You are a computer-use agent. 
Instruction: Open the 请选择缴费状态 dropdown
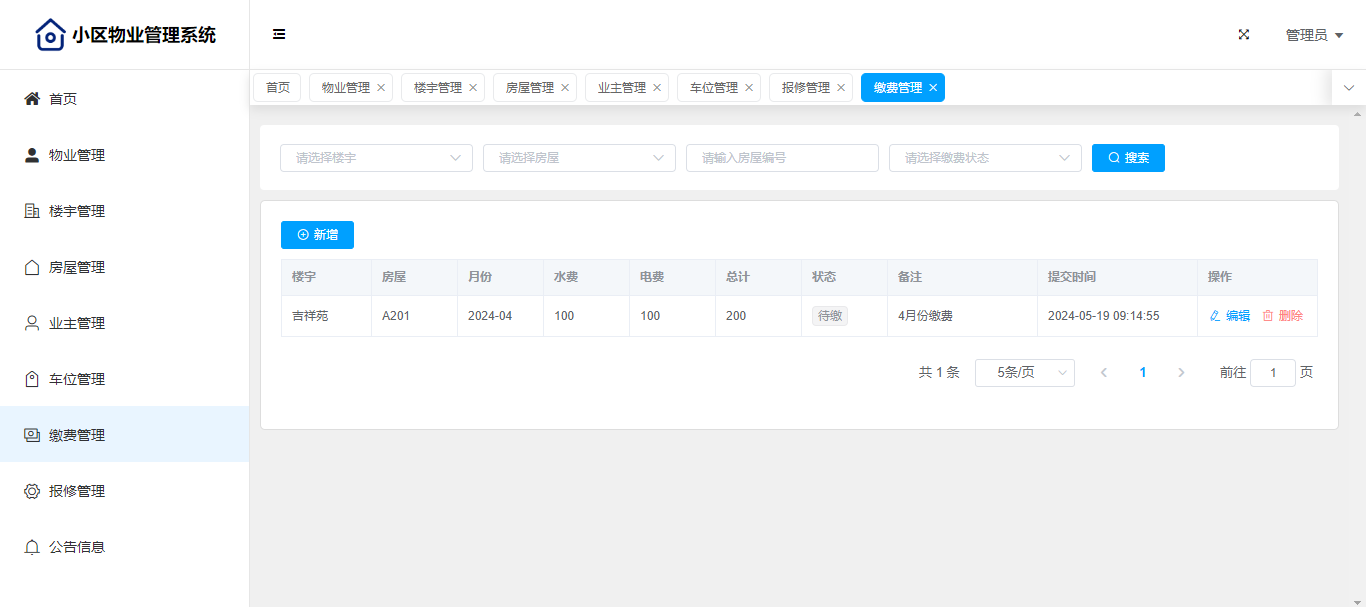pos(985,158)
